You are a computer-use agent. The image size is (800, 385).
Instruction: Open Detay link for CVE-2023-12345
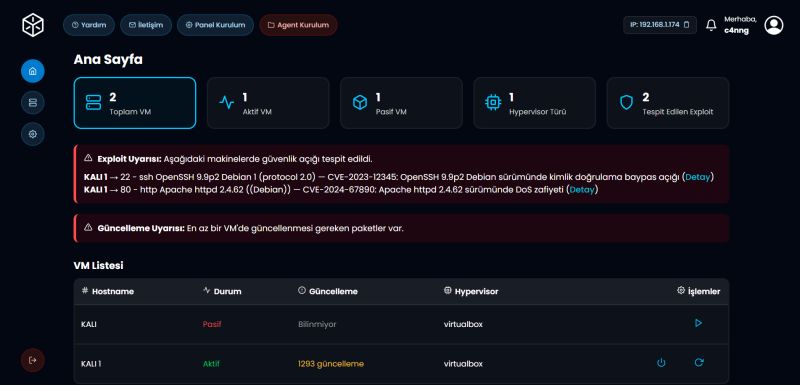click(697, 177)
